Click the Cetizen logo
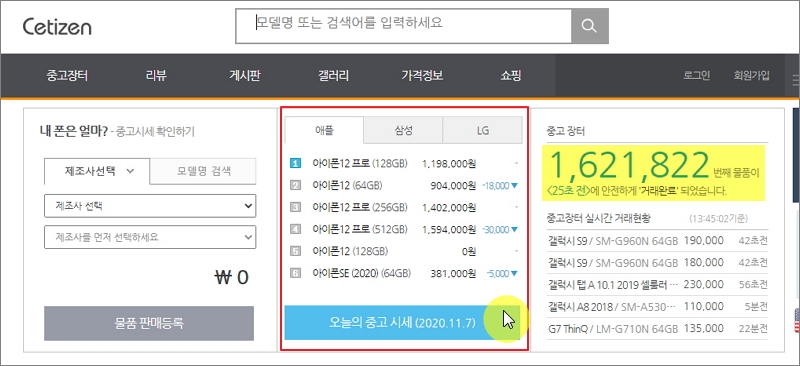The height and width of the screenshot is (366, 800). 57,27
